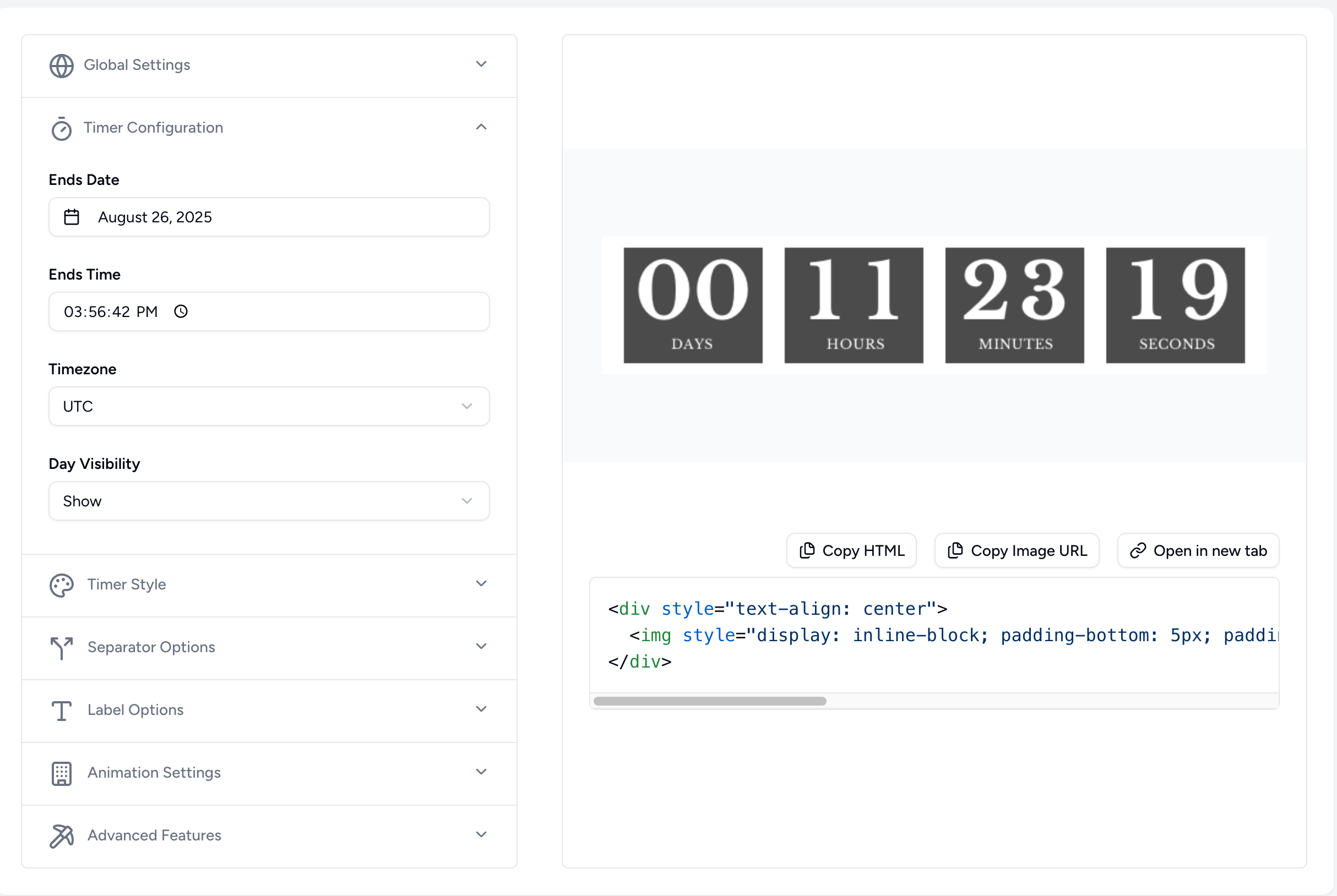This screenshot has width=1337, height=896.
Task: Click the clock icon in Ends Time field
Action: coord(181,312)
